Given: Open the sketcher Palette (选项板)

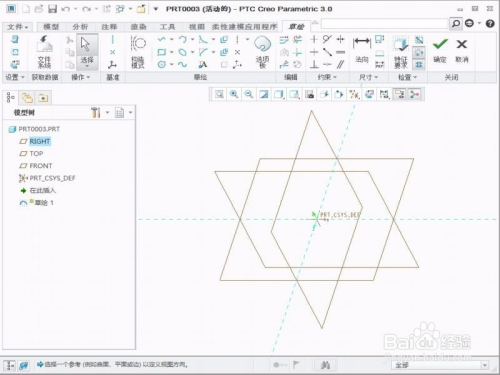Looking at the screenshot, I should pyautogui.click(x=262, y=52).
